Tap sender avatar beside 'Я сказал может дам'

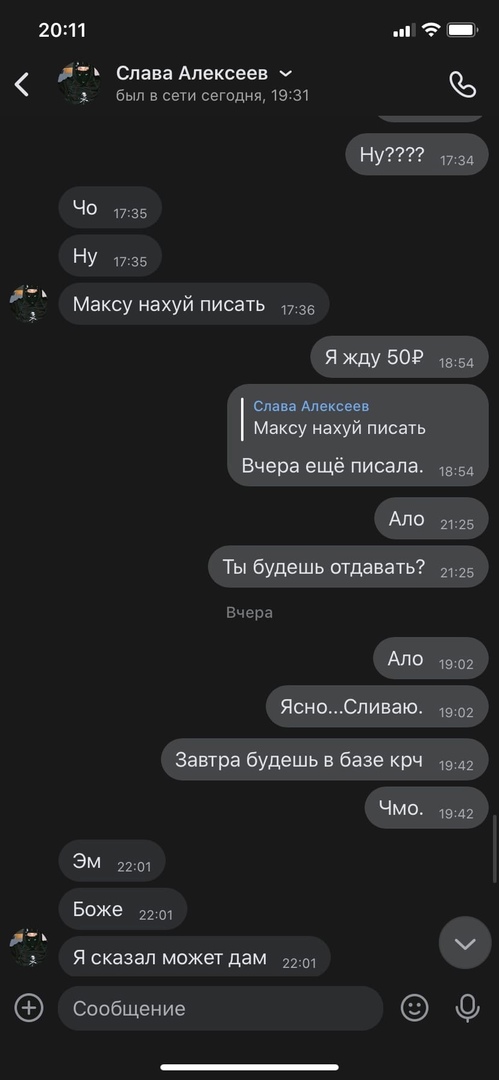click(29, 947)
